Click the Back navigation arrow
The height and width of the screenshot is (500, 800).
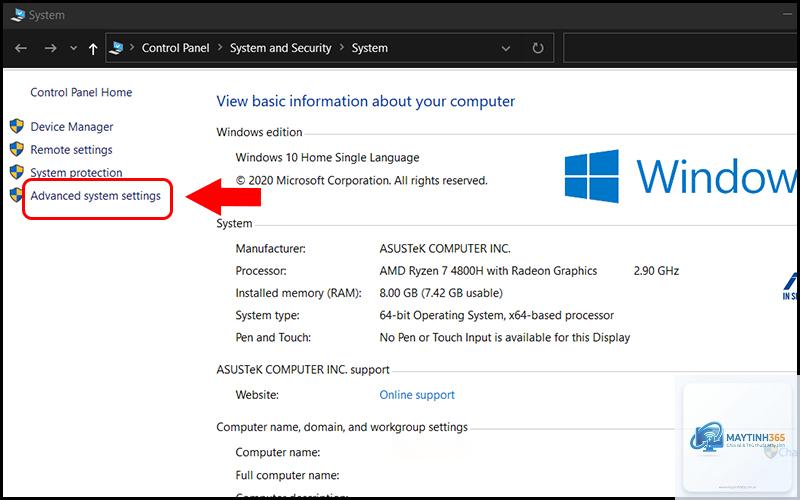tap(21, 48)
